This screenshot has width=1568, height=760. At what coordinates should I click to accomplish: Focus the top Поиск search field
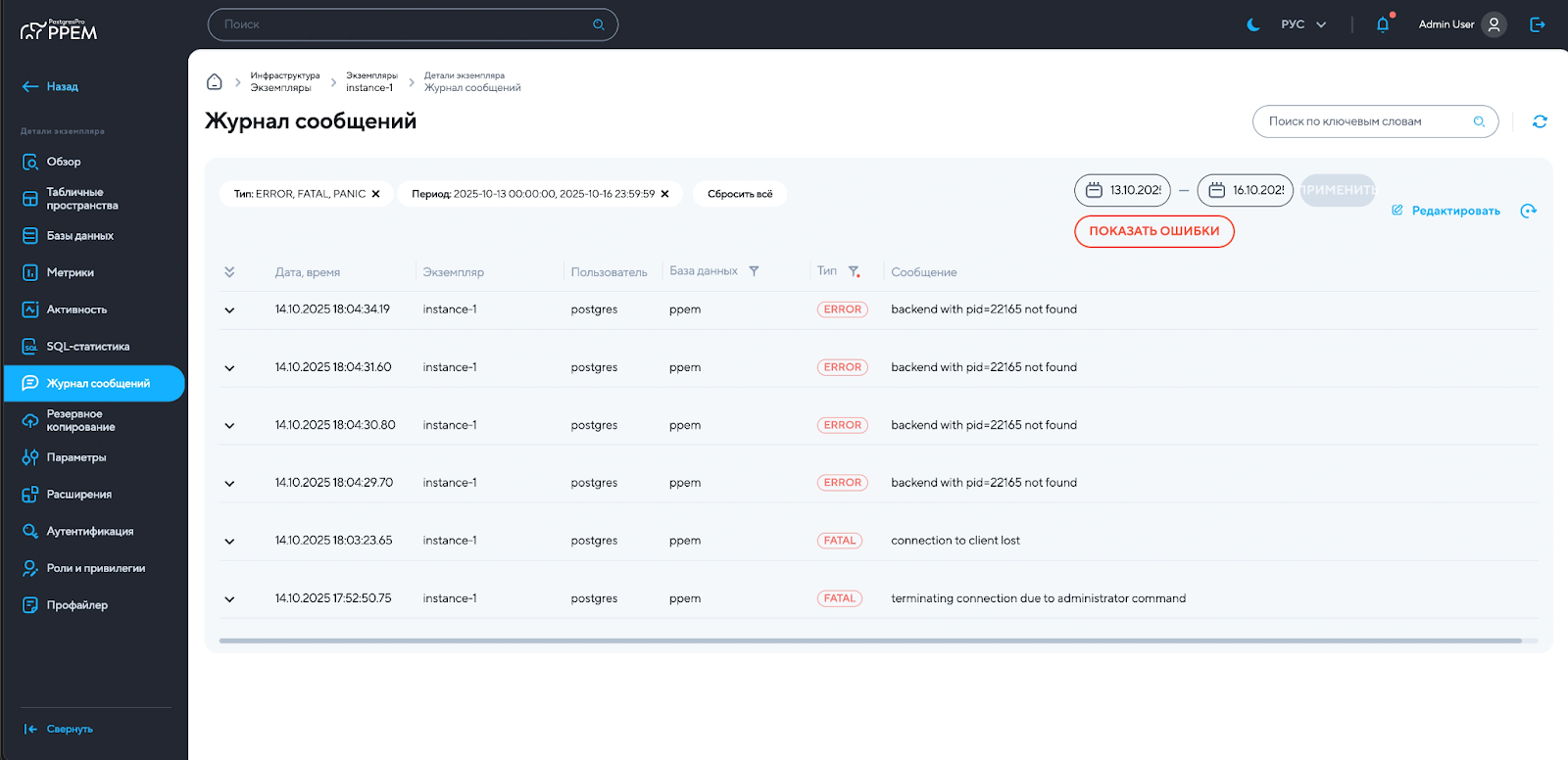point(413,24)
